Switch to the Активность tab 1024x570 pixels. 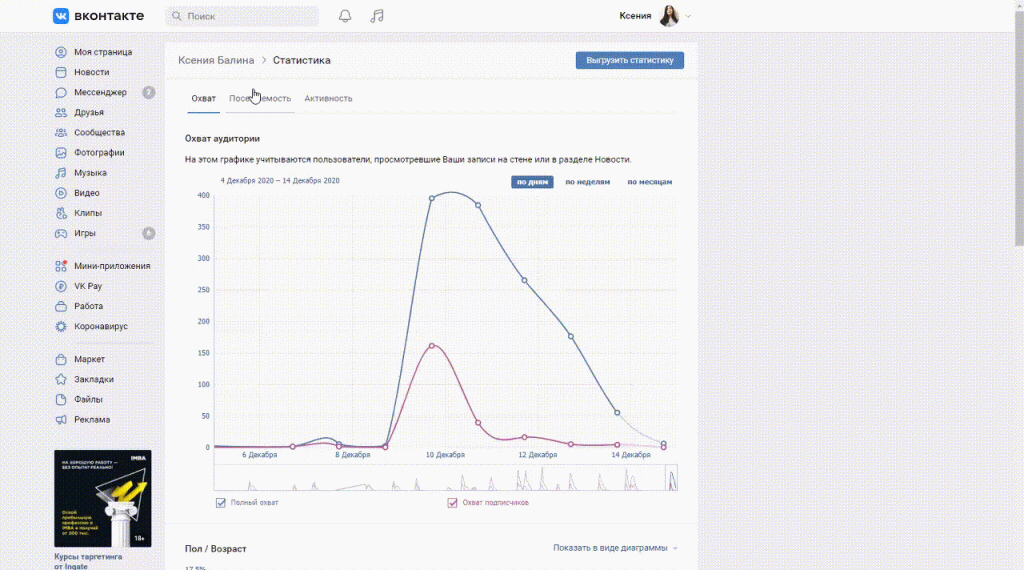(x=328, y=98)
